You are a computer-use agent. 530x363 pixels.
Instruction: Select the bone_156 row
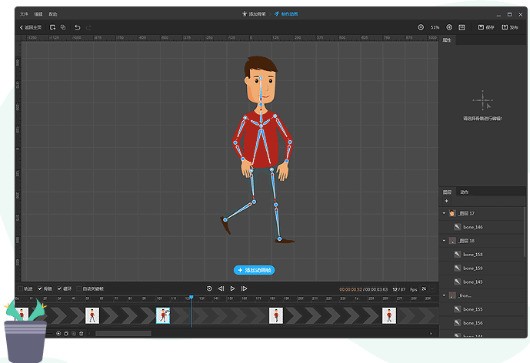click(482, 323)
